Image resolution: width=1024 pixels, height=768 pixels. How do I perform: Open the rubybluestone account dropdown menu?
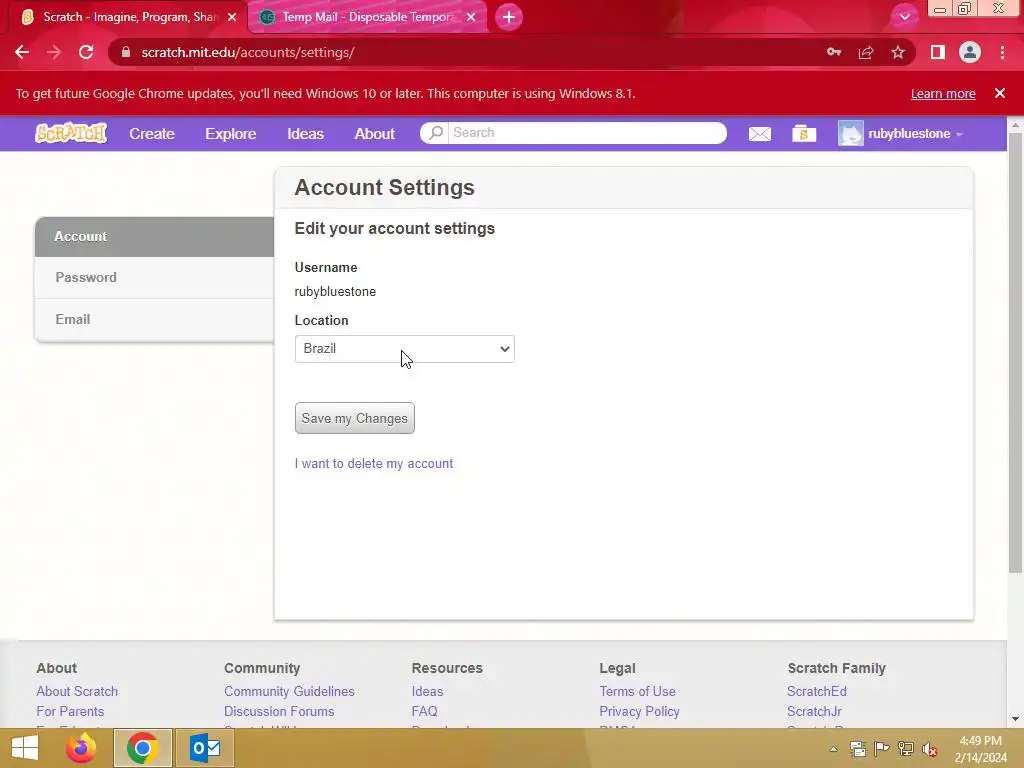click(915, 134)
